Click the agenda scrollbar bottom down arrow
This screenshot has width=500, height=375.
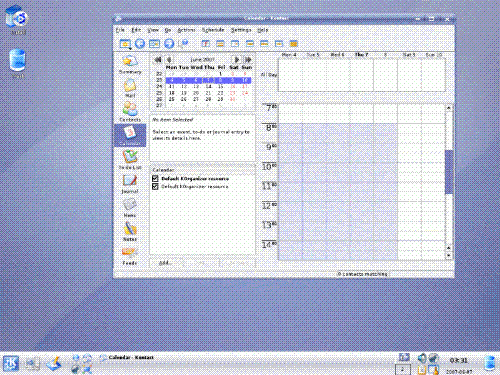click(x=449, y=256)
